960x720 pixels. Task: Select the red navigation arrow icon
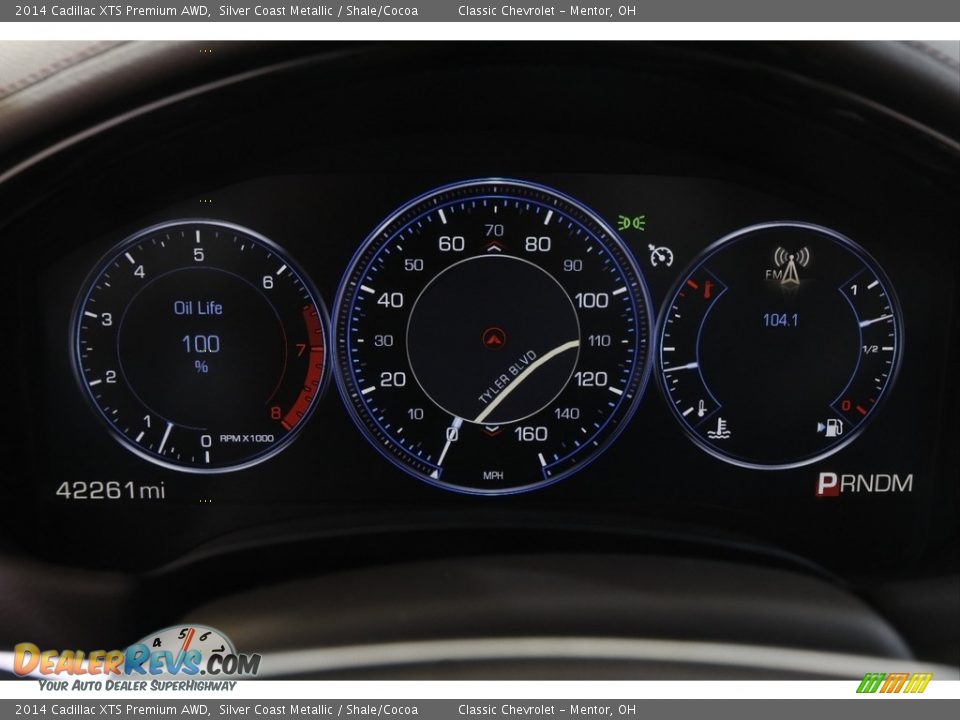click(x=493, y=338)
